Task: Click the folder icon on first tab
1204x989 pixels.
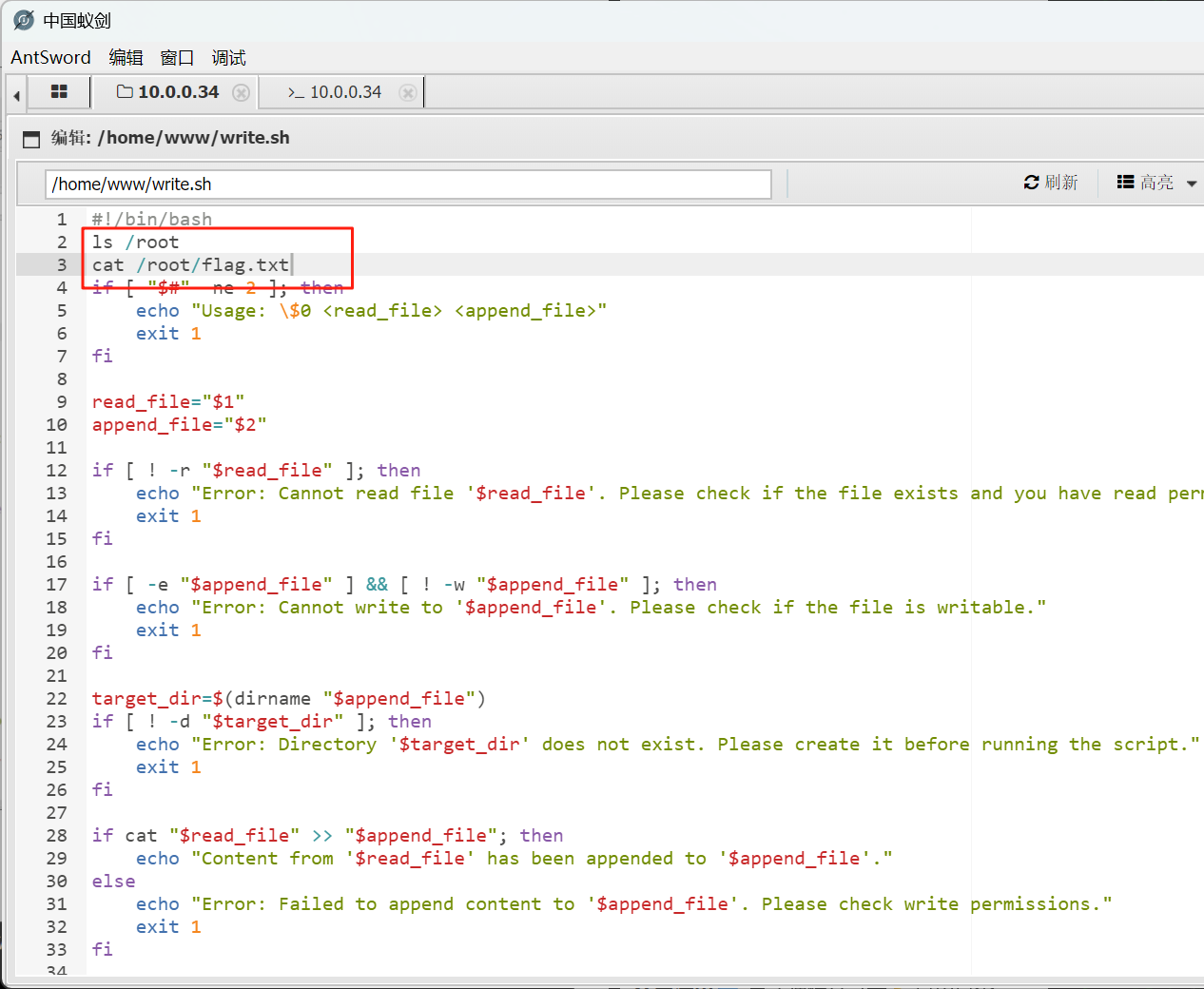Action: pyautogui.click(x=125, y=91)
